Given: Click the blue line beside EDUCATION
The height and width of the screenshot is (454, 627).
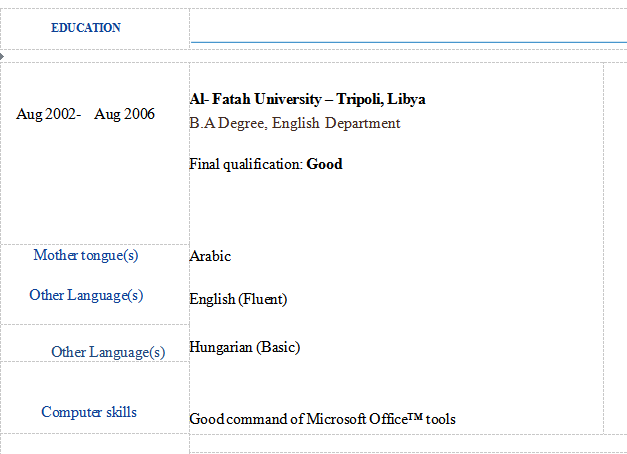Looking at the screenshot, I should coord(408,42).
